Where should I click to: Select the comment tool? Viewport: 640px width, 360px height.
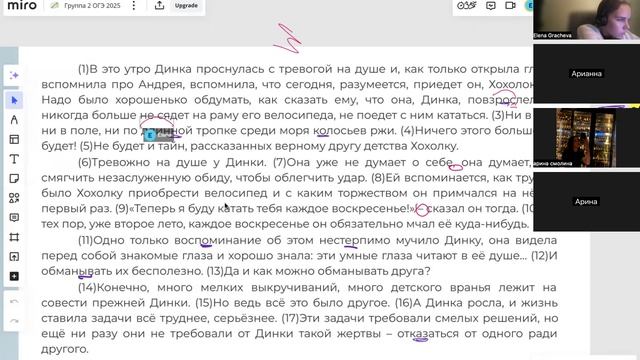tap(14, 218)
